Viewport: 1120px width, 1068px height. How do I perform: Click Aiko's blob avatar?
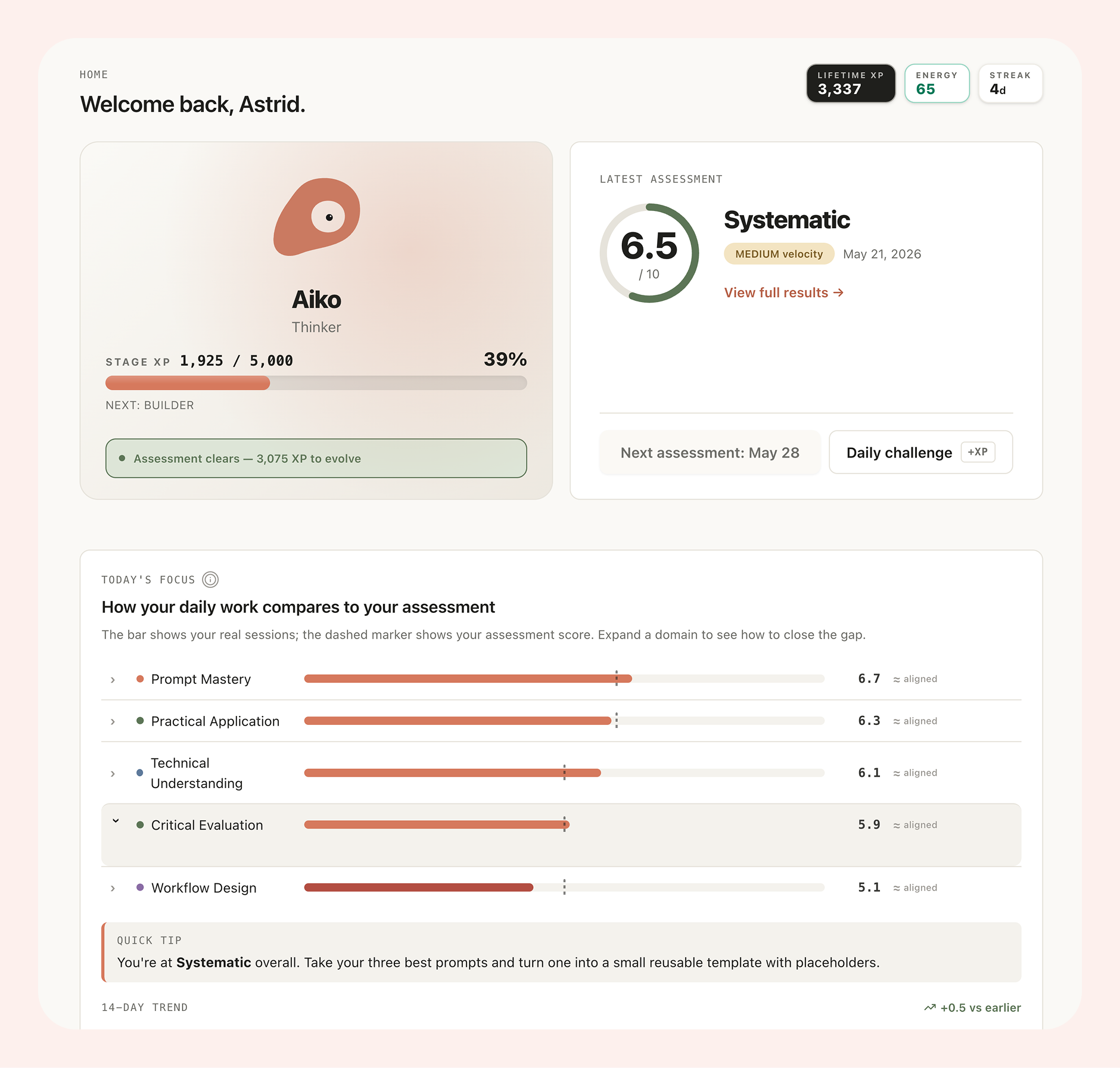click(x=317, y=217)
